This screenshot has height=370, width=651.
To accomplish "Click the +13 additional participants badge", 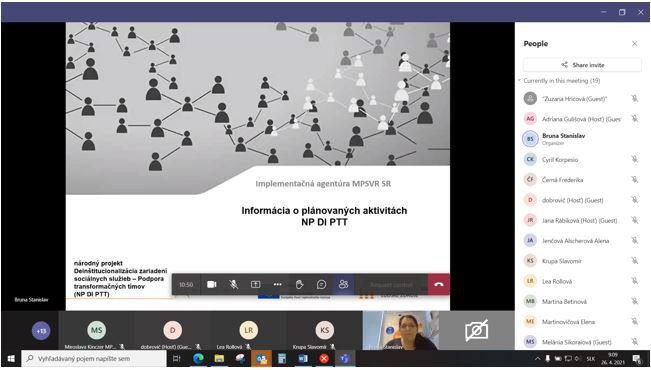I will coord(41,331).
